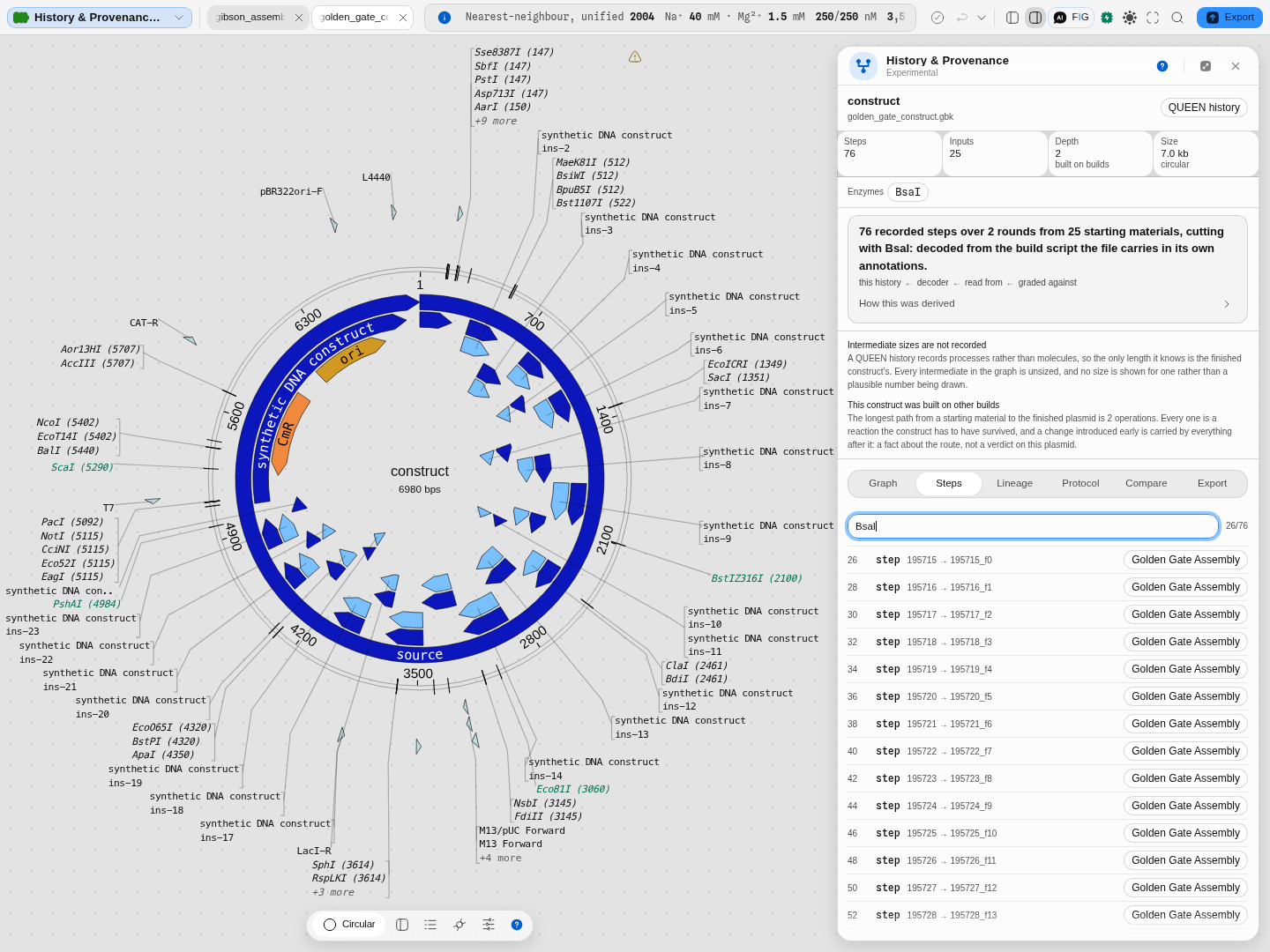Click the blue Export button
Screen dimensions: 1270x952
pyautogui.click(x=1229, y=18)
